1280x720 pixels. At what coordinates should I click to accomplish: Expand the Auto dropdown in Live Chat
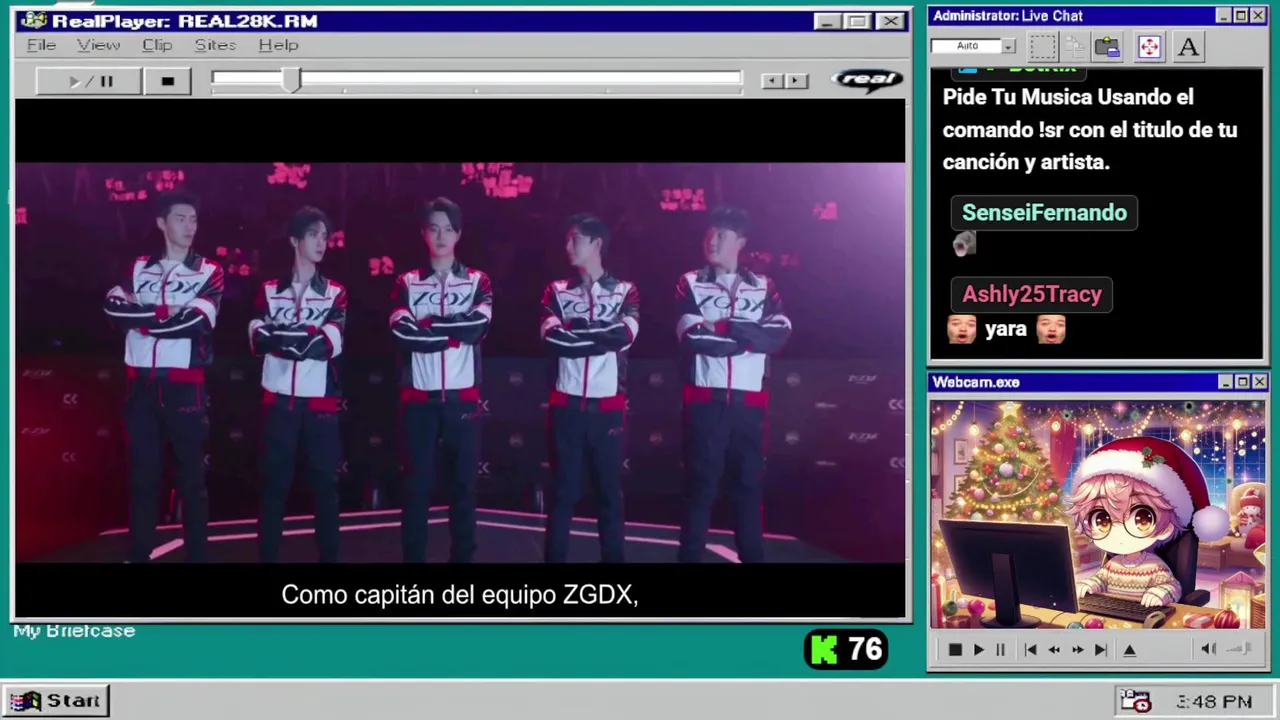pyautogui.click(x=1008, y=46)
